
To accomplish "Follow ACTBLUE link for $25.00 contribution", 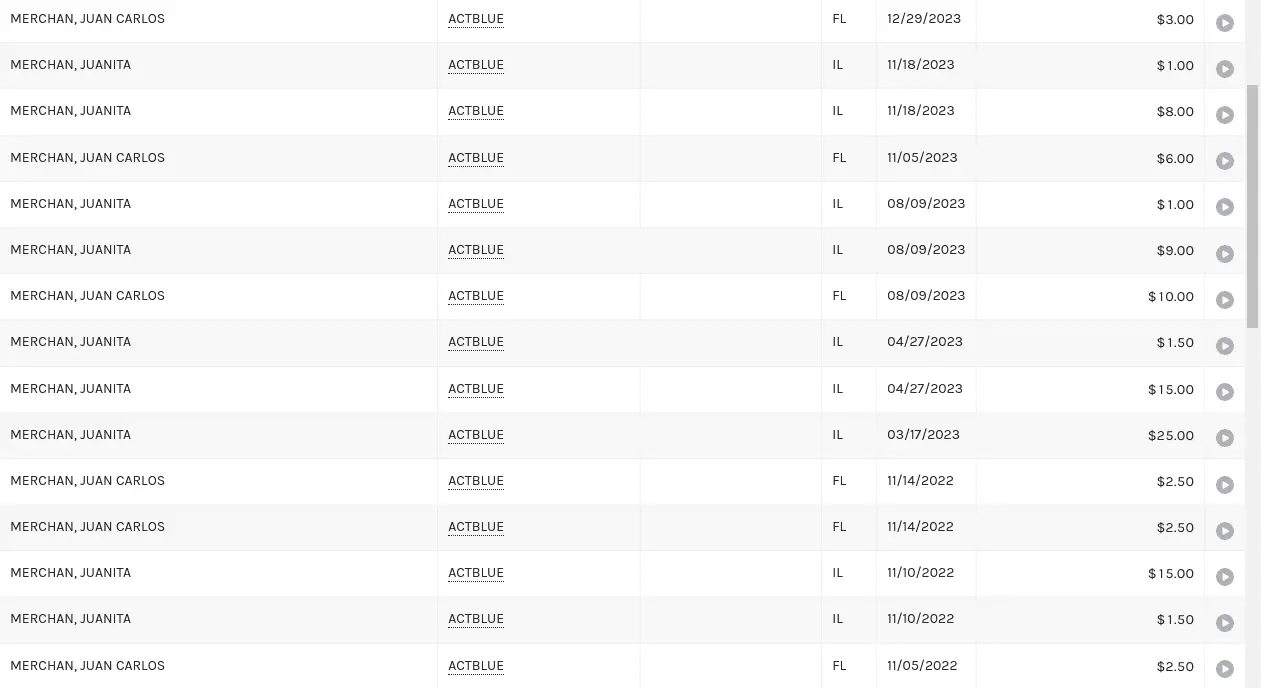I will coord(476,435).
